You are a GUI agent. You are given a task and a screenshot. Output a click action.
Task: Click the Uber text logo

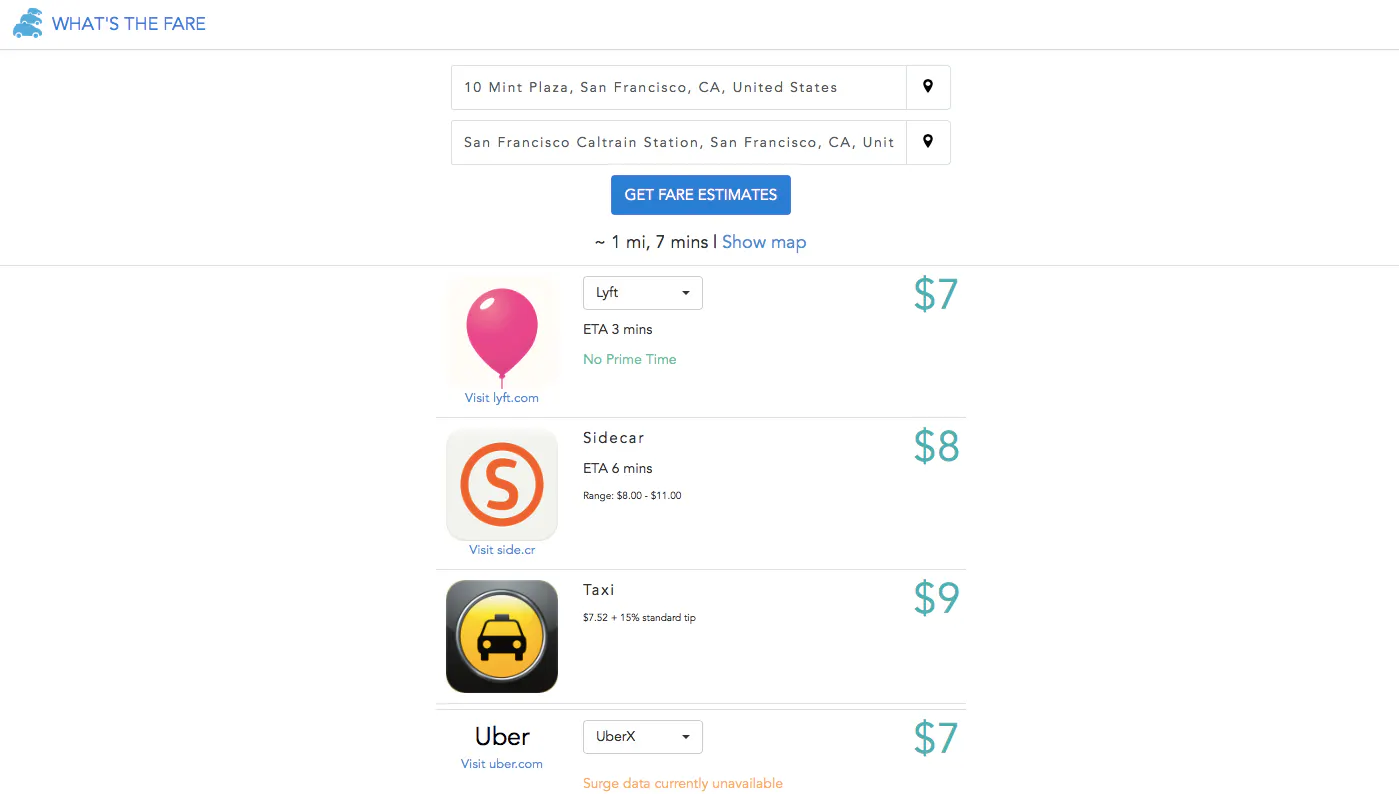pyautogui.click(x=502, y=737)
